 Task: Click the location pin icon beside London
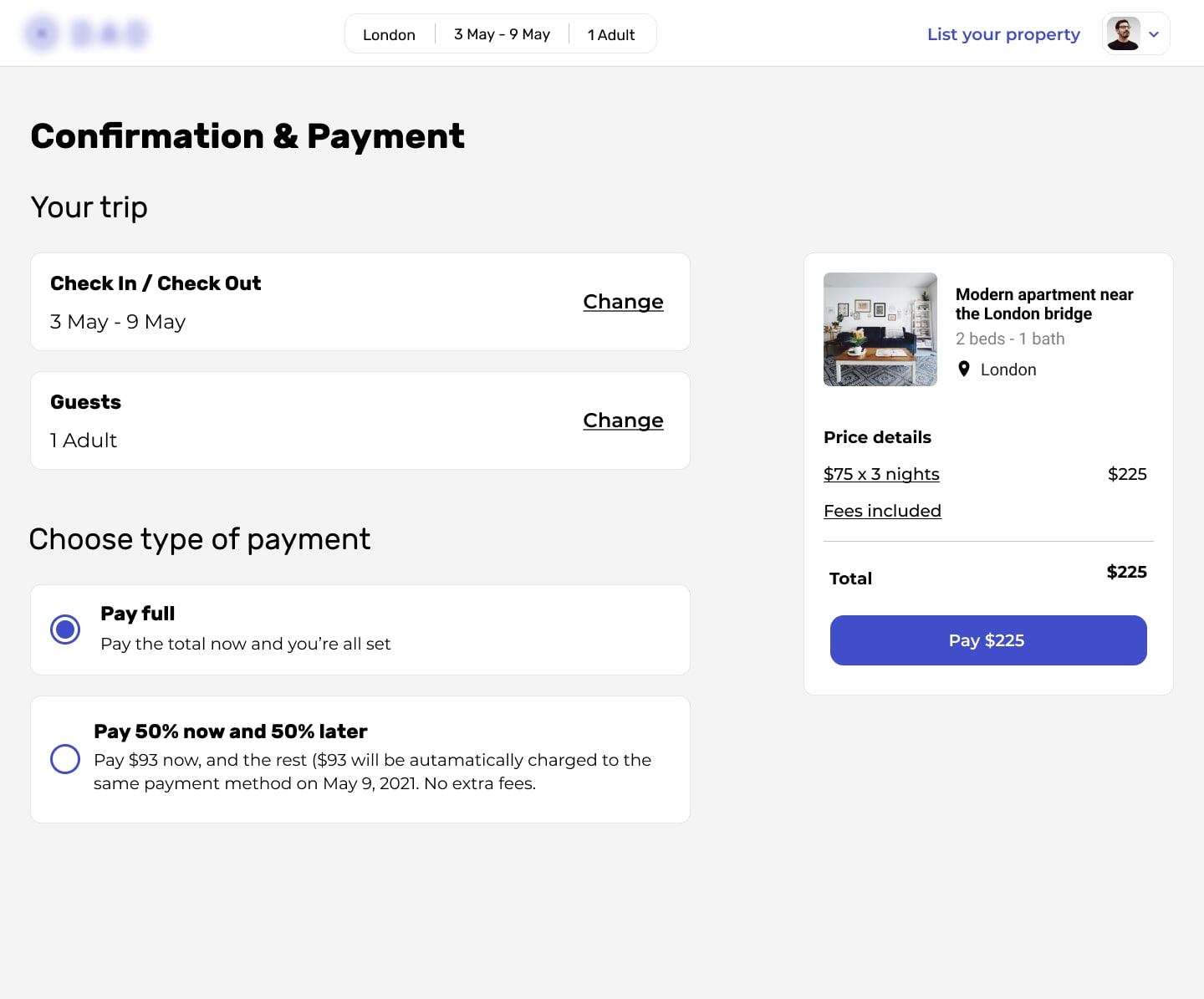click(964, 369)
